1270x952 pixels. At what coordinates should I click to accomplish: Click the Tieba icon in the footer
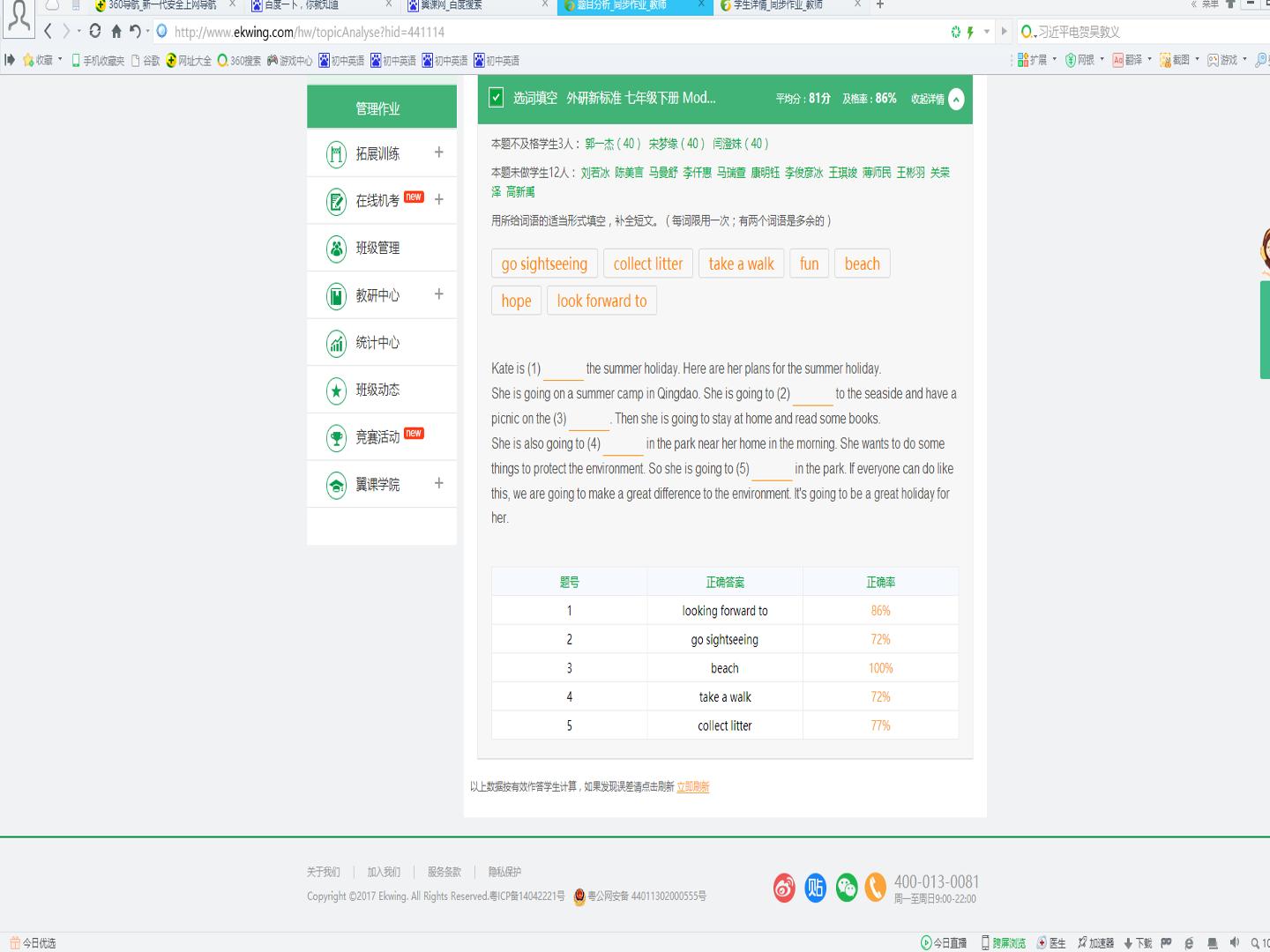tap(815, 888)
